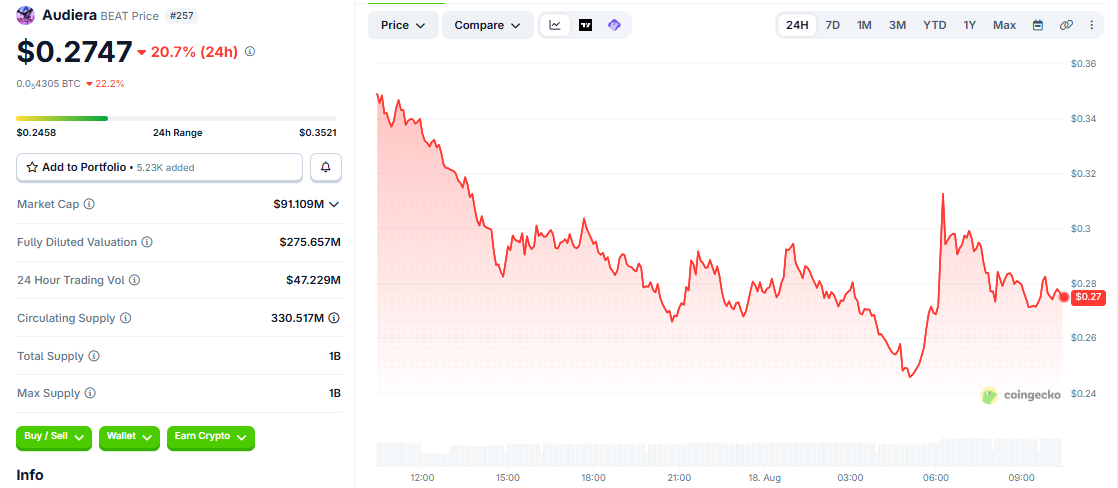Open the Compare dropdown
This screenshot has width=1118, height=488.
click(488, 25)
